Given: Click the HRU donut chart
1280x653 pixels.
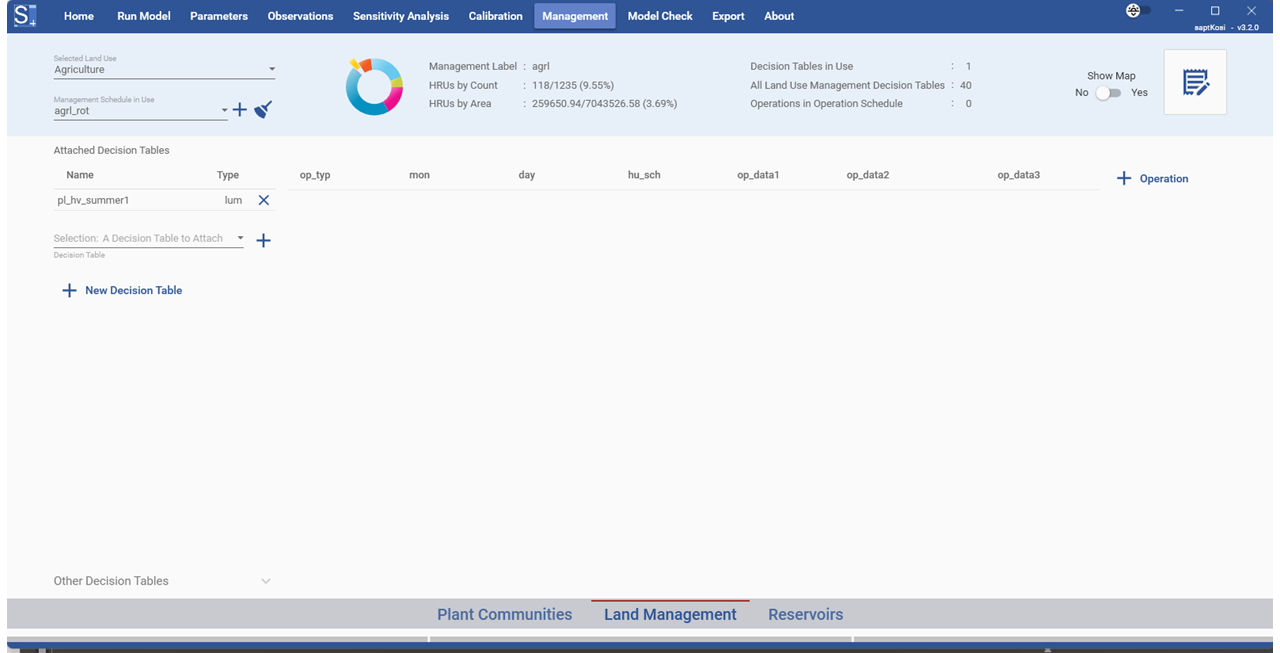Looking at the screenshot, I should 374,87.
